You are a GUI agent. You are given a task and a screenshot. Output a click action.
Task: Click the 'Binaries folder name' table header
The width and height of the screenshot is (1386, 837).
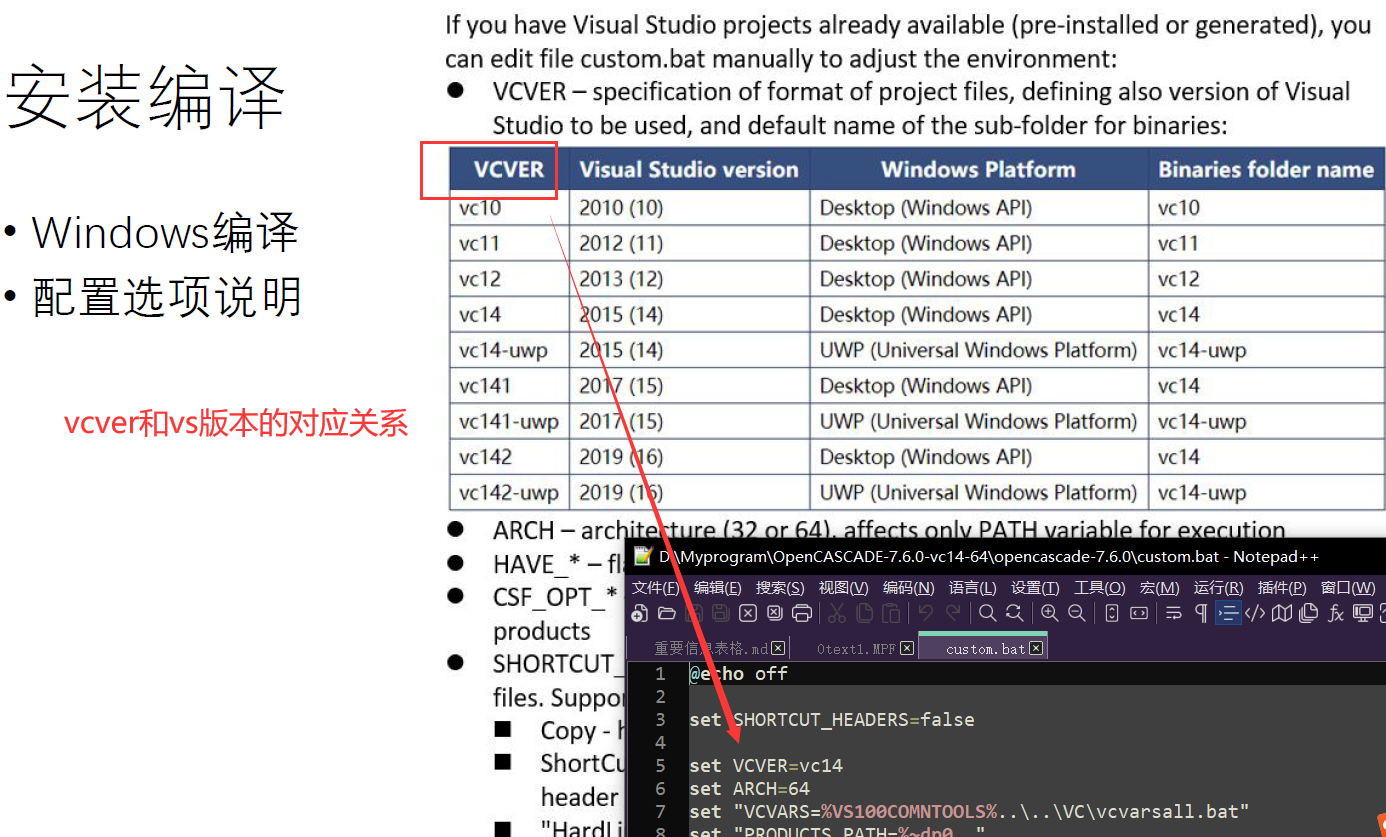pyautogui.click(x=1266, y=170)
